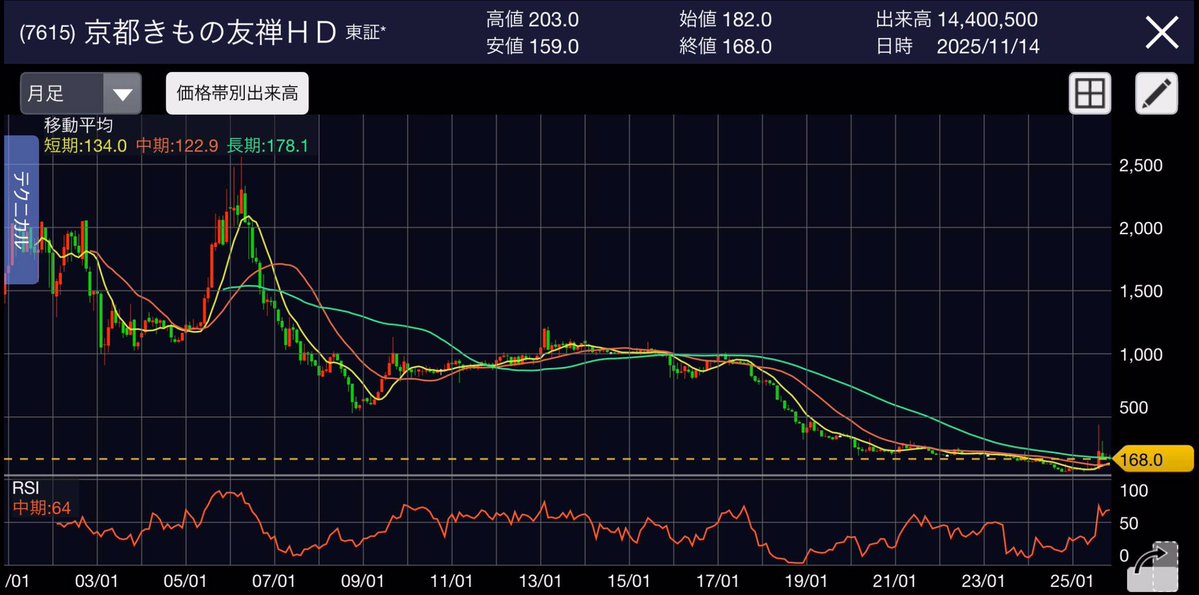
Task: Select the pencil drawing tool icon
Action: click(x=1156, y=94)
